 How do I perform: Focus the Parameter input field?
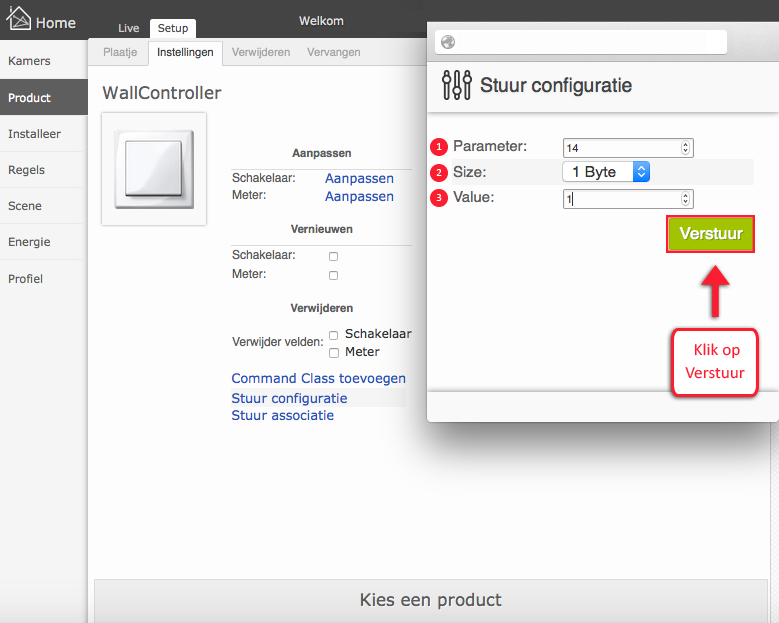pyautogui.click(x=628, y=148)
